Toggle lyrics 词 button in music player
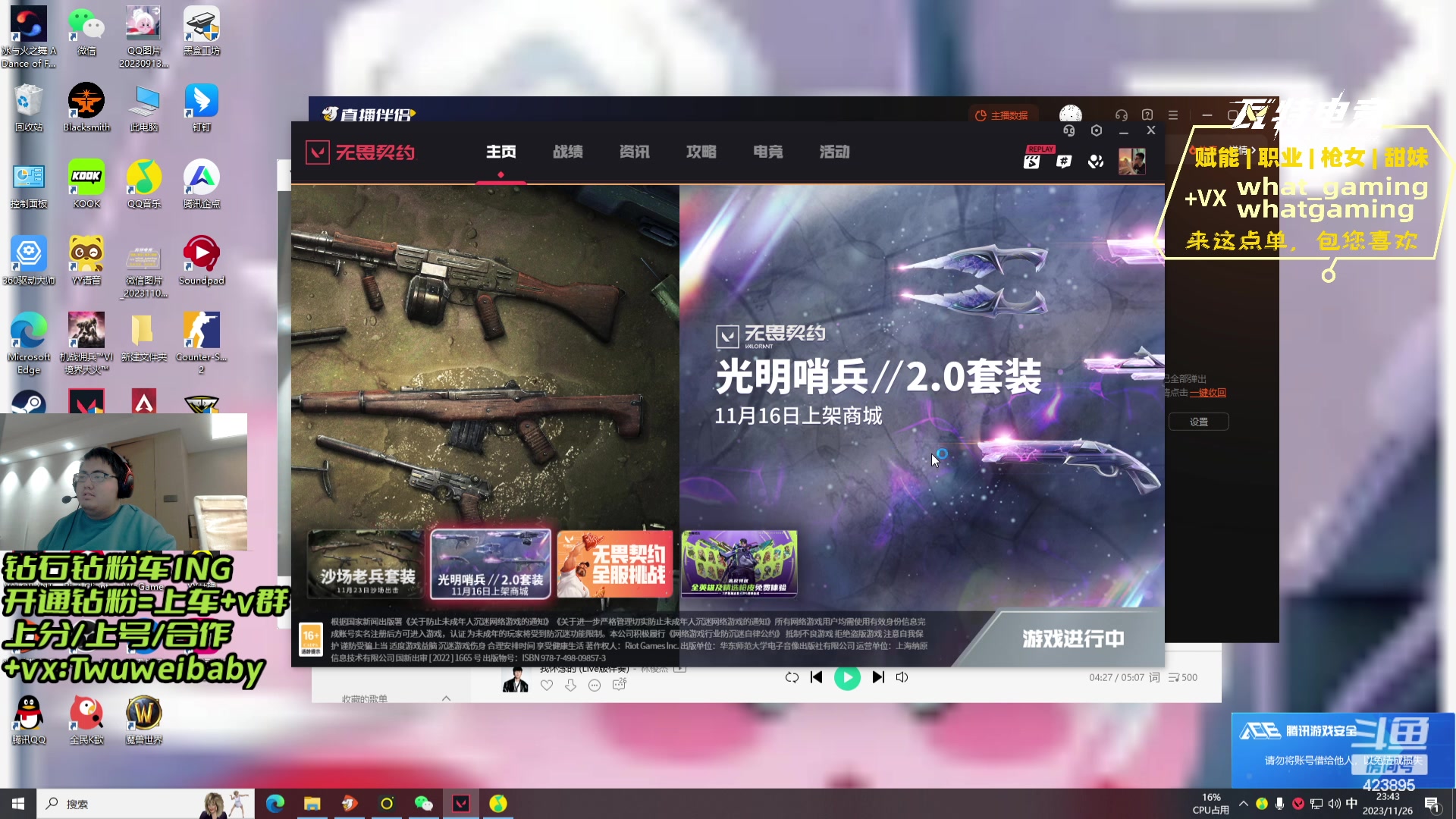The width and height of the screenshot is (1456, 819). [1154, 677]
